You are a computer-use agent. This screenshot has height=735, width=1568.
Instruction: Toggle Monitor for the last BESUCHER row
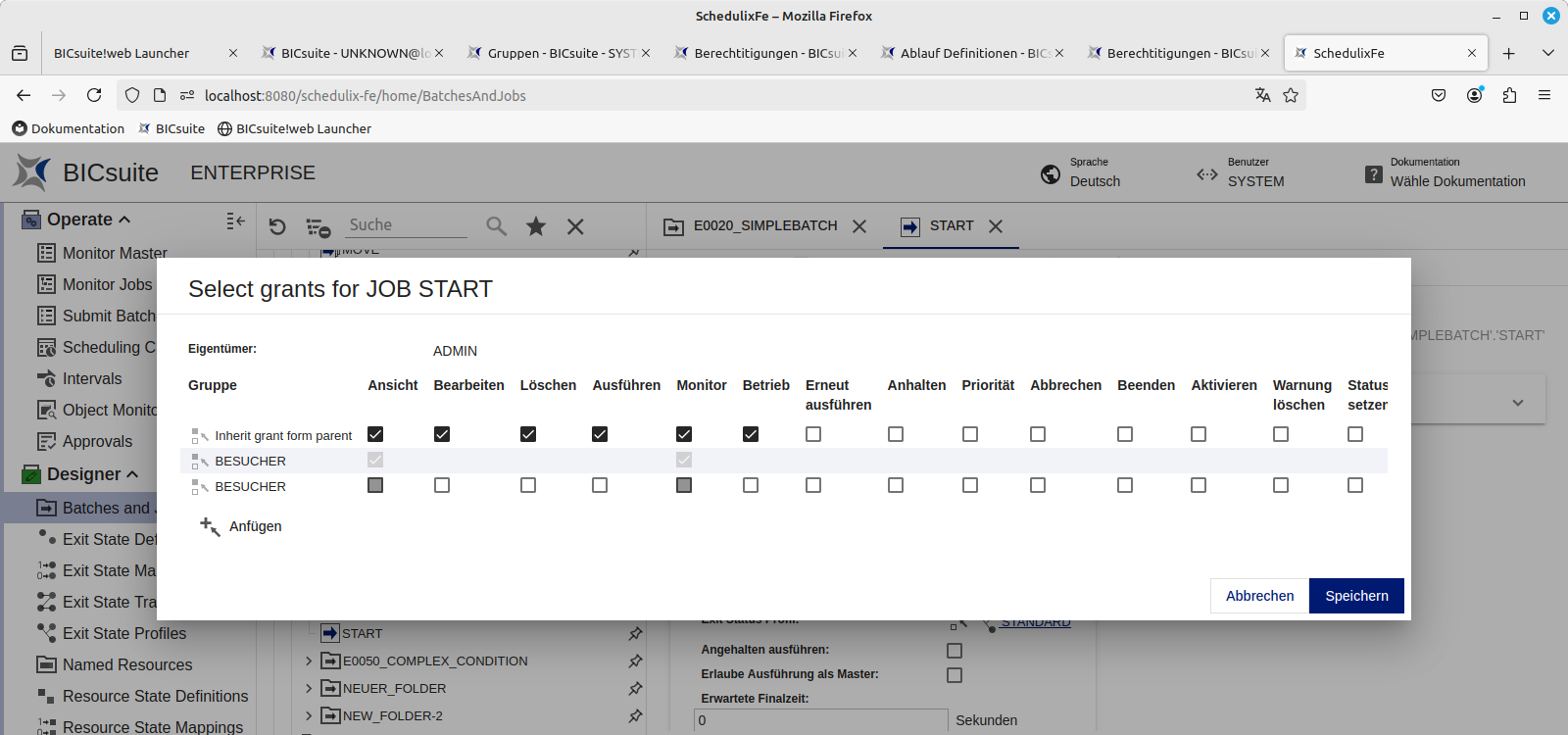(x=684, y=485)
